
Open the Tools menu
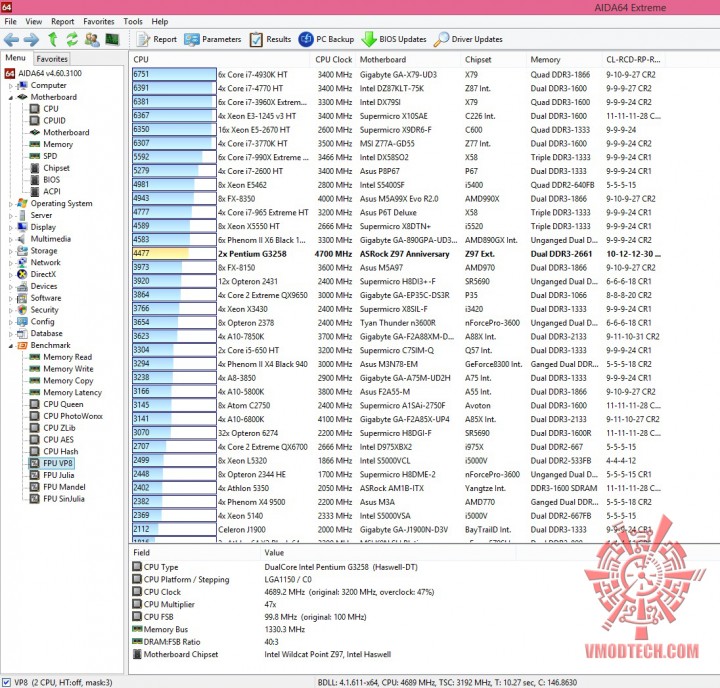(x=133, y=22)
